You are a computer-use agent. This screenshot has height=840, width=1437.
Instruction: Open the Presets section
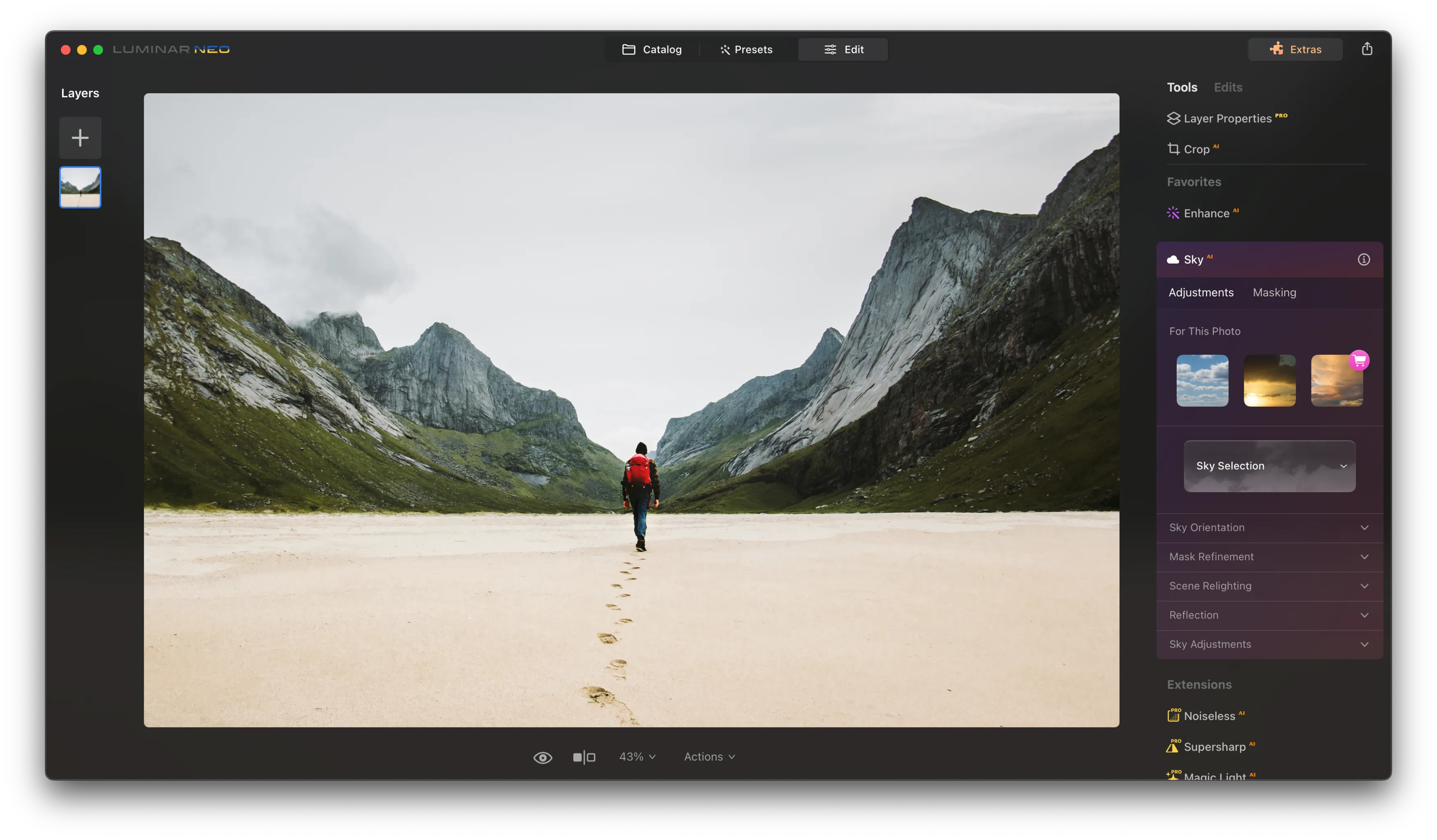(746, 49)
